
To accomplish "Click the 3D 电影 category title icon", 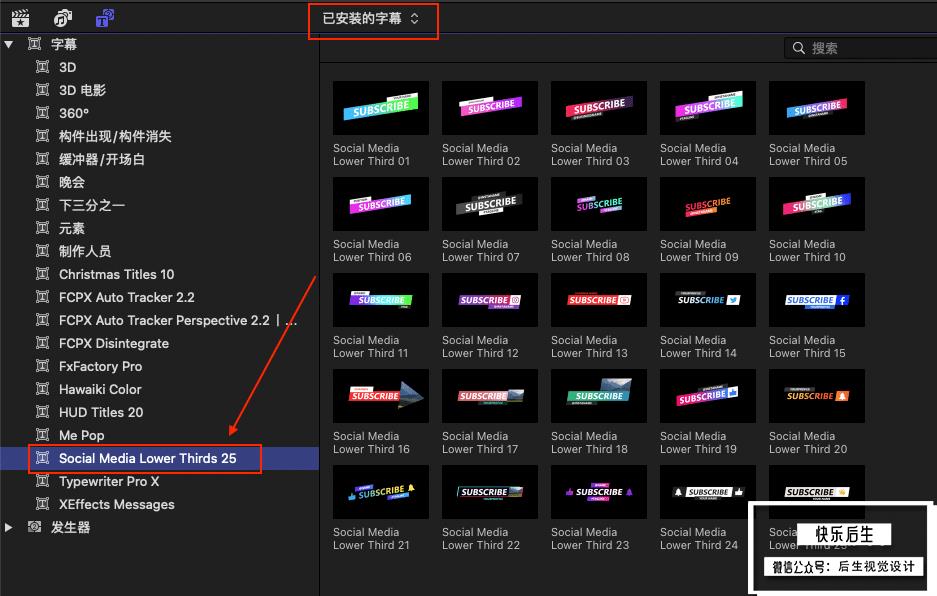I will coord(42,90).
